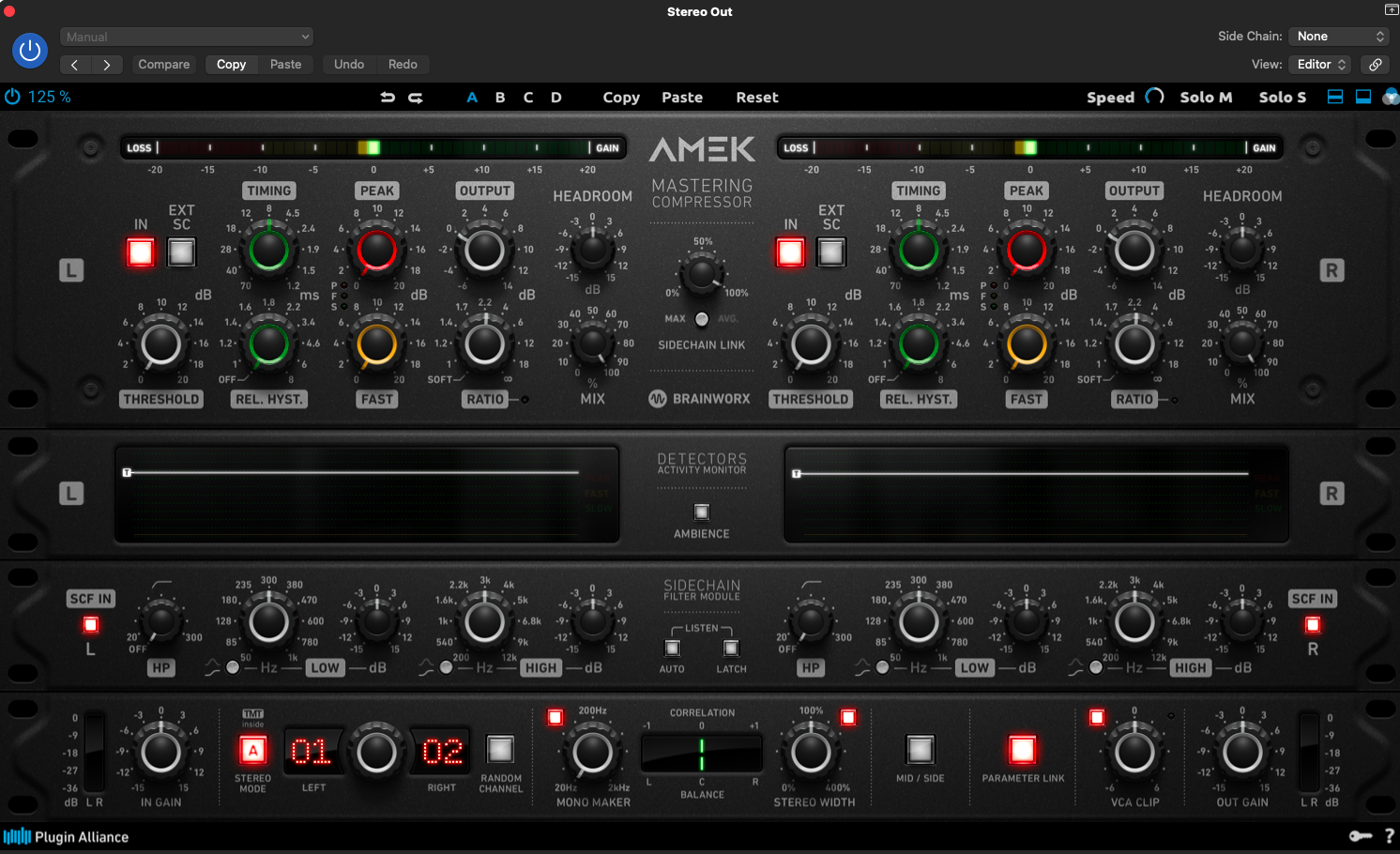Viewport: 1400px width, 854px height.
Task: Toggle the right SCF IN button
Action: pyautogui.click(x=1313, y=624)
